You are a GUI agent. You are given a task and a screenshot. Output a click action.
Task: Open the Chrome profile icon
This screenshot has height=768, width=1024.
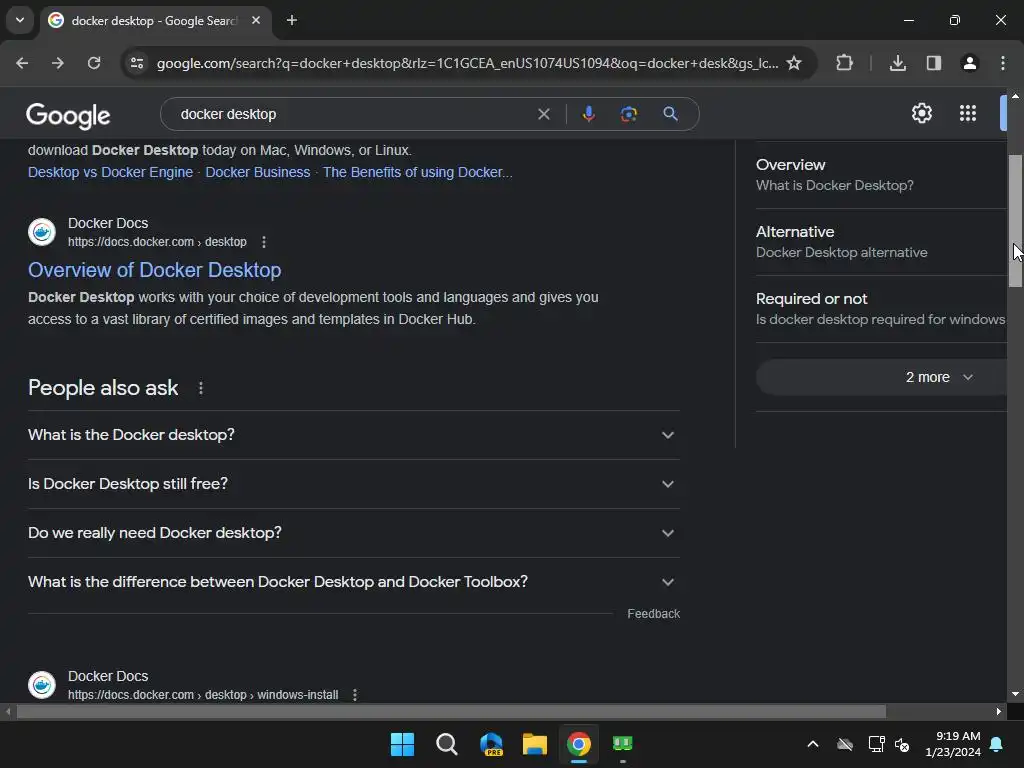click(x=970, y=63)
